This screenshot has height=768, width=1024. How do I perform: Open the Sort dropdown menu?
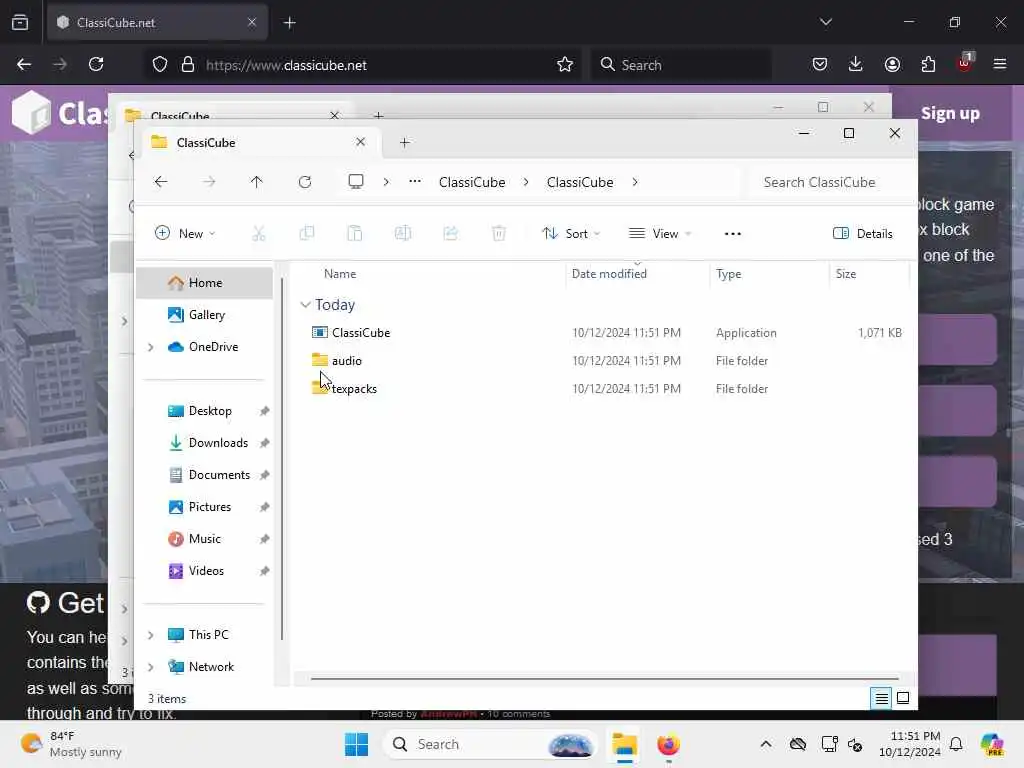point(571,234)
